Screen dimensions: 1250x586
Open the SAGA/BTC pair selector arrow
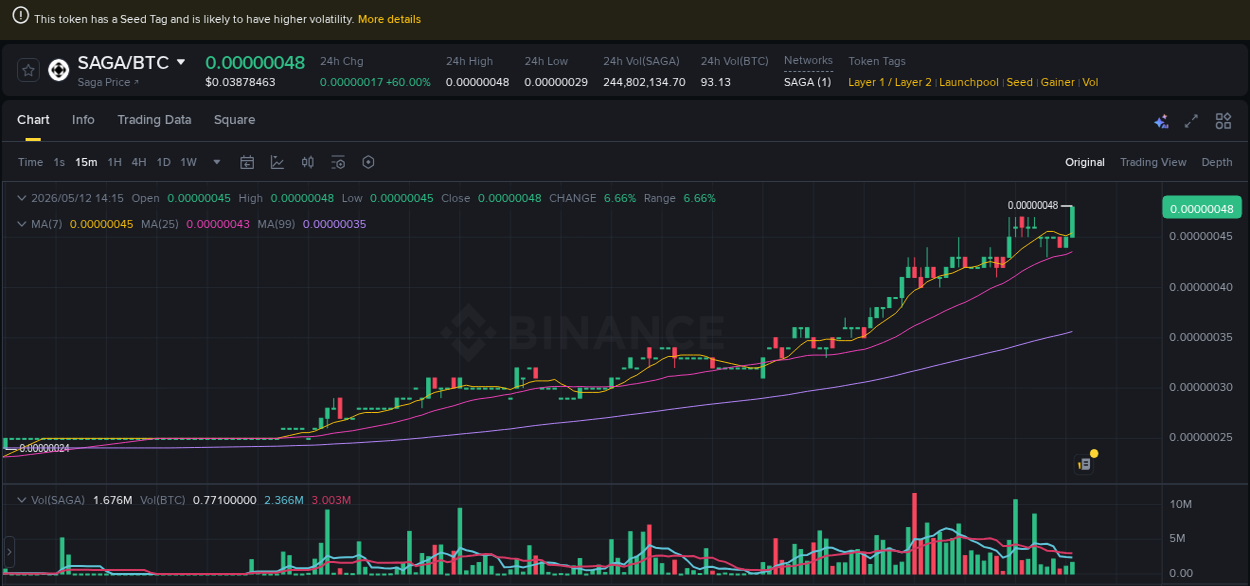pos(181,62)
